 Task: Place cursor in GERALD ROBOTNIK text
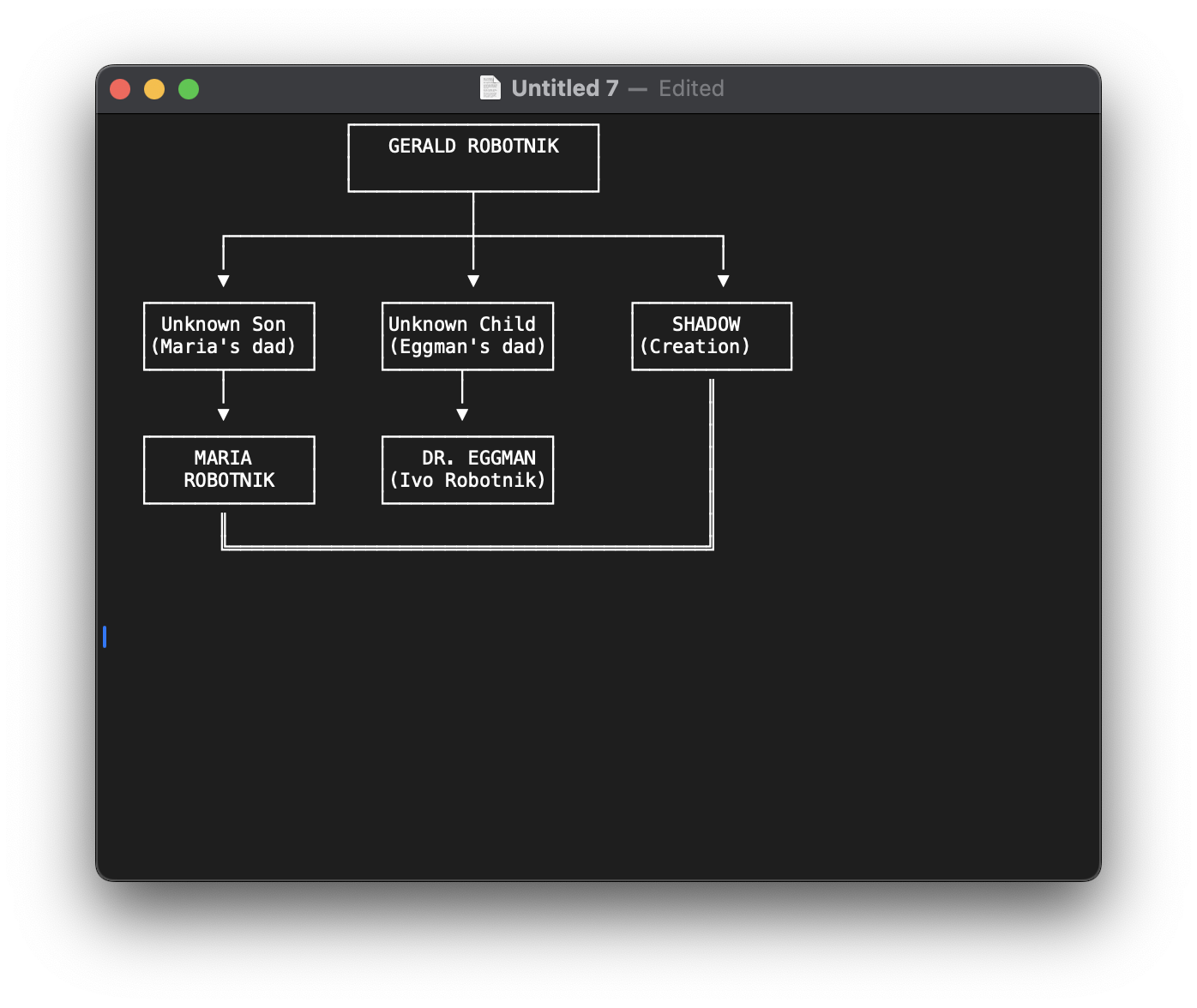tap(473, 146)
